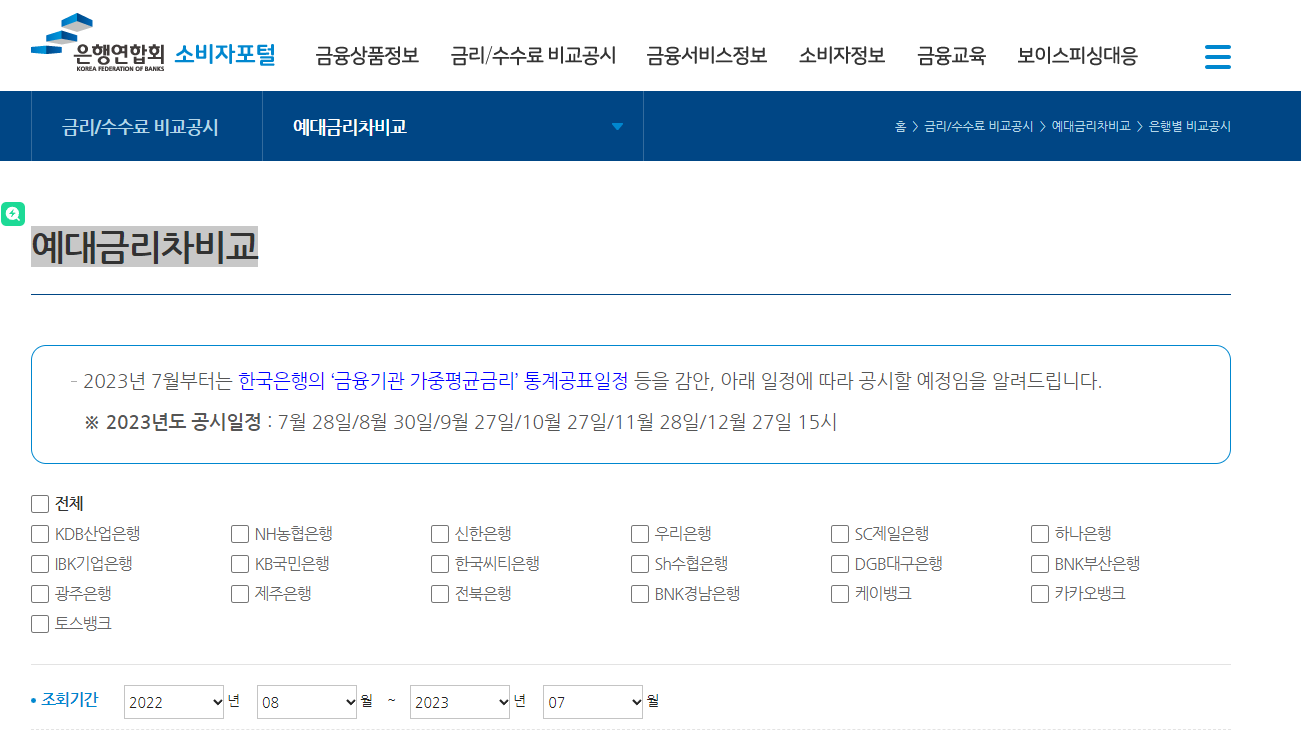This screenshot has width=1301, height=740.
Task: Select the 카카오뱅크 checkbox
Action: pos(1040,593)
